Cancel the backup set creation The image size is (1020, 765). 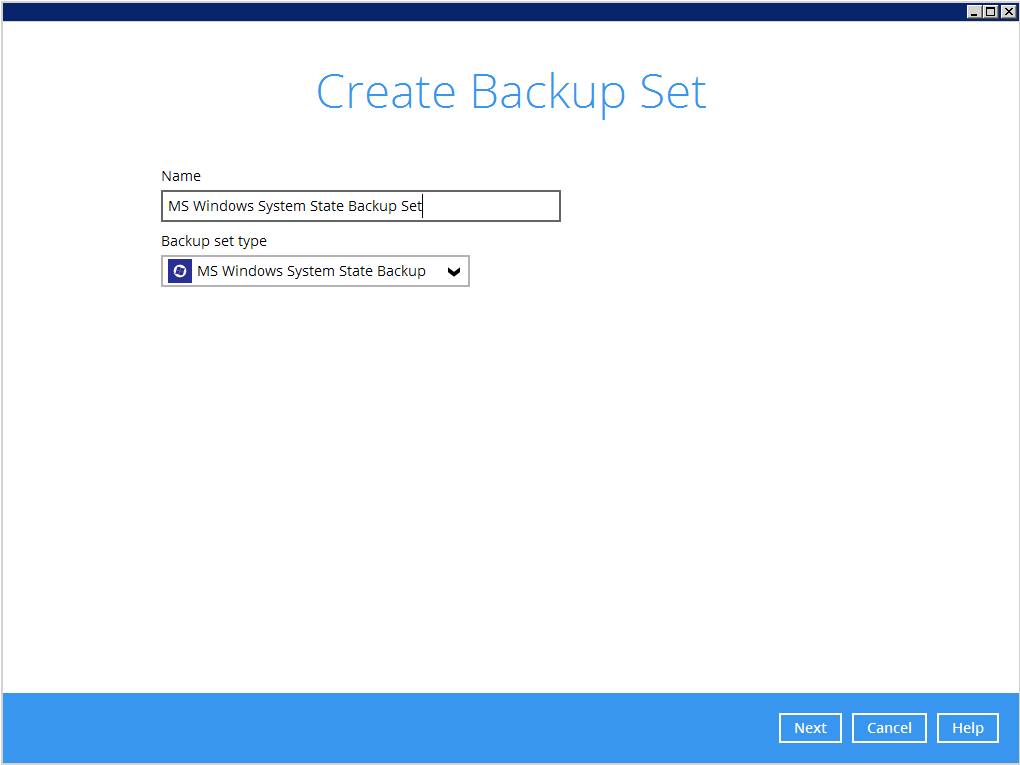click(889, 728)
